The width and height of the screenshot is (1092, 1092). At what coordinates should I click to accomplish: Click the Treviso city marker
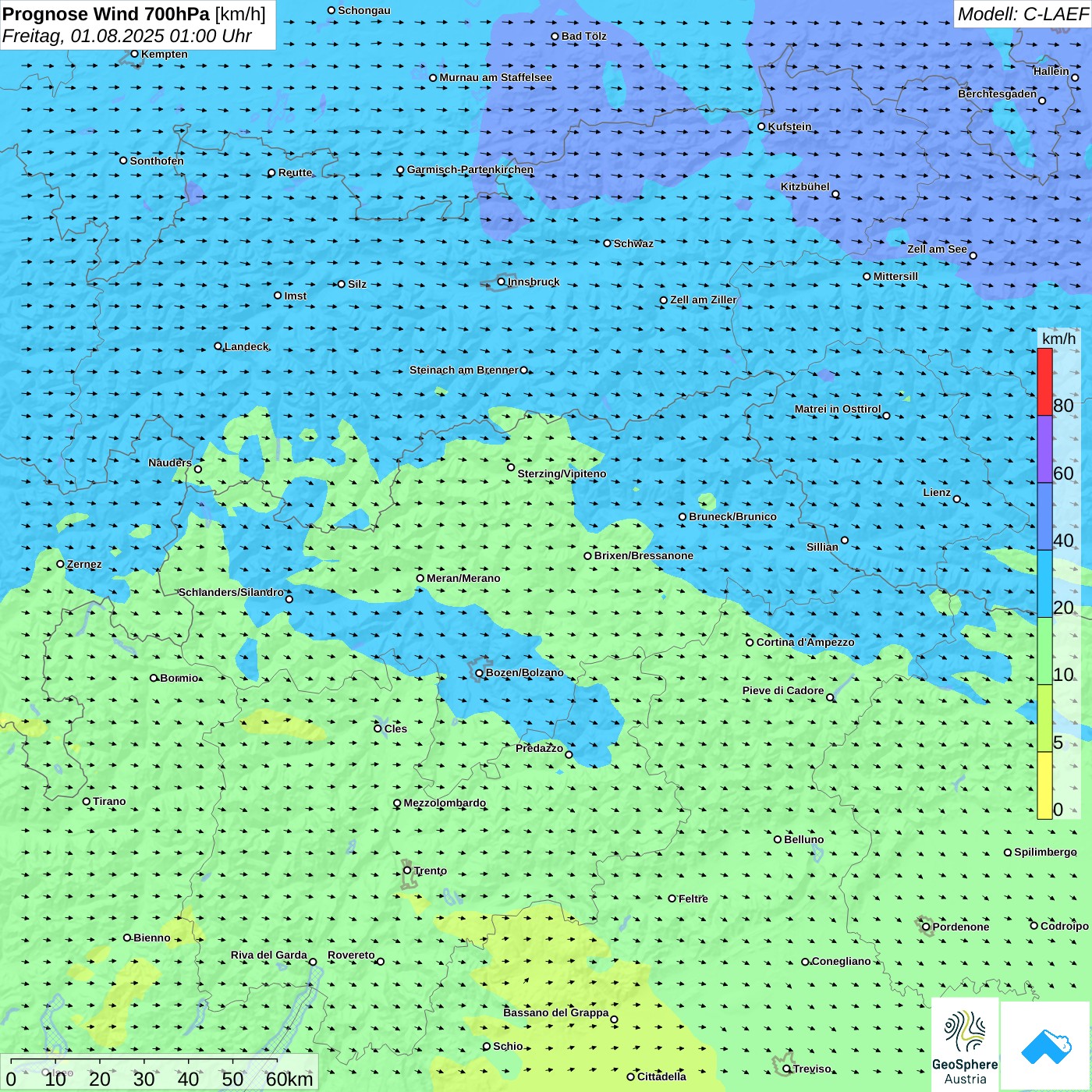(x=786, y=1069)
